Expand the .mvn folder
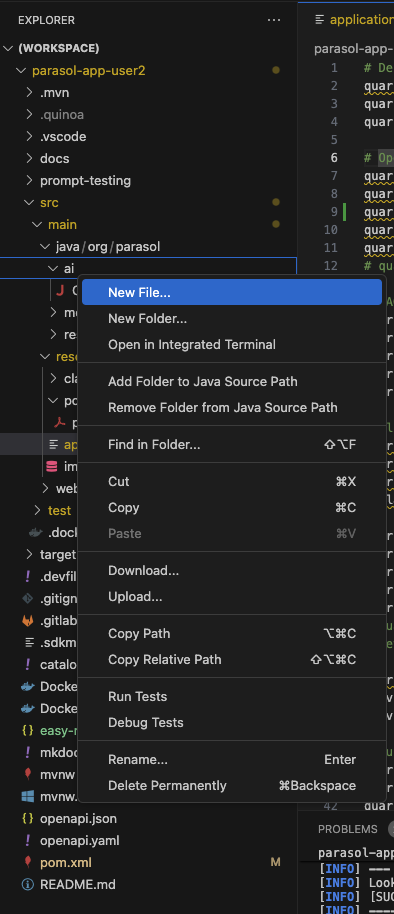394x914 pixels. pos(30,93)
